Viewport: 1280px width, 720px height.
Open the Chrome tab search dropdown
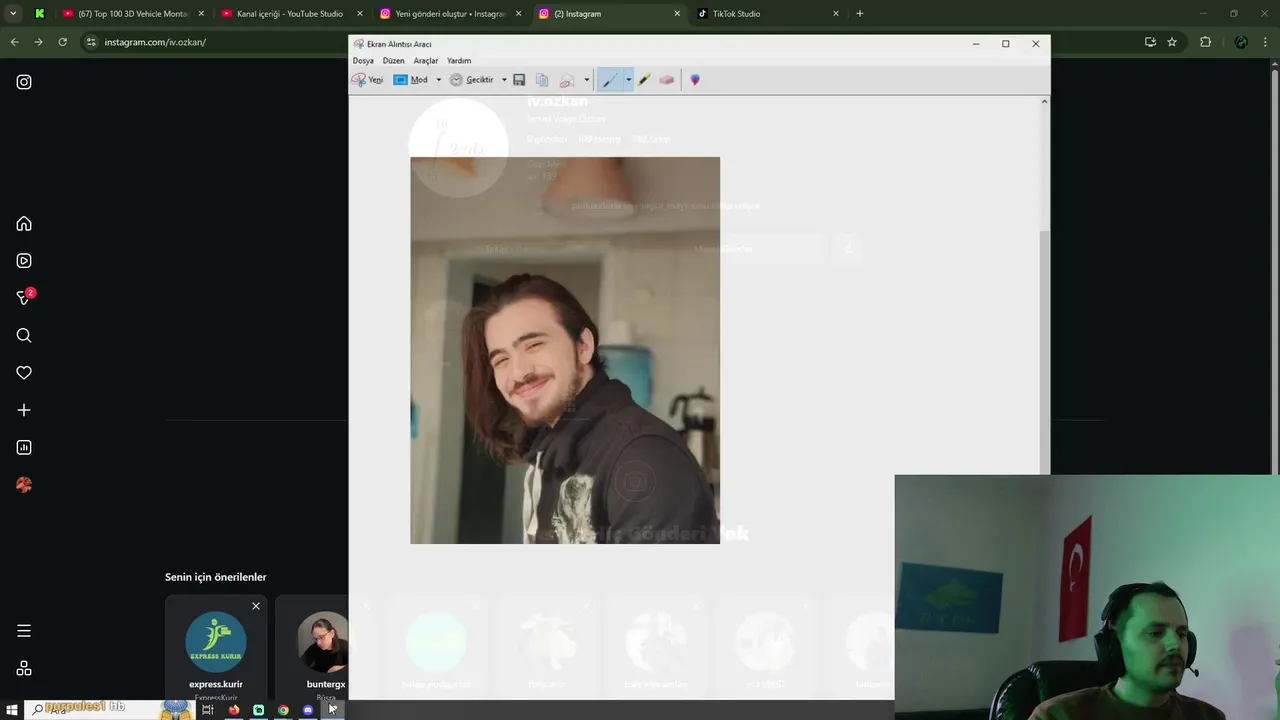pyautogui.click(x=13, y=14)
